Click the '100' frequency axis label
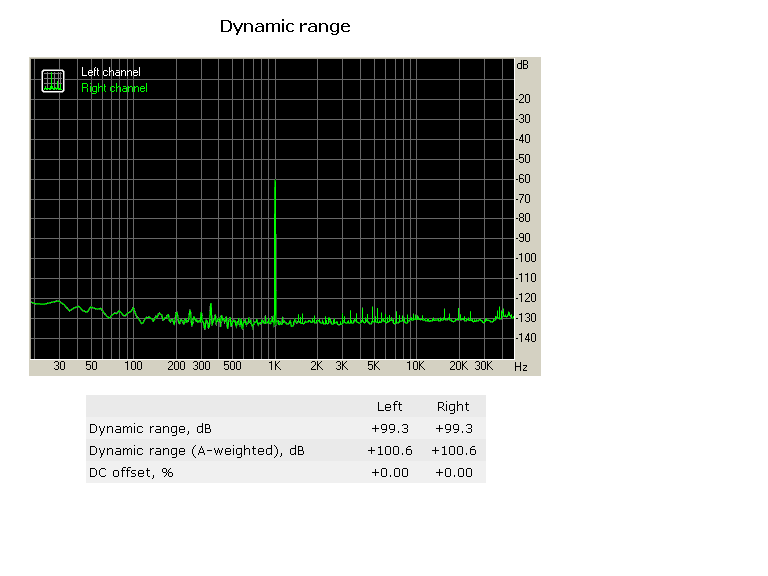The height and width of the screenshot is (576, 768). tap(133, 366)
